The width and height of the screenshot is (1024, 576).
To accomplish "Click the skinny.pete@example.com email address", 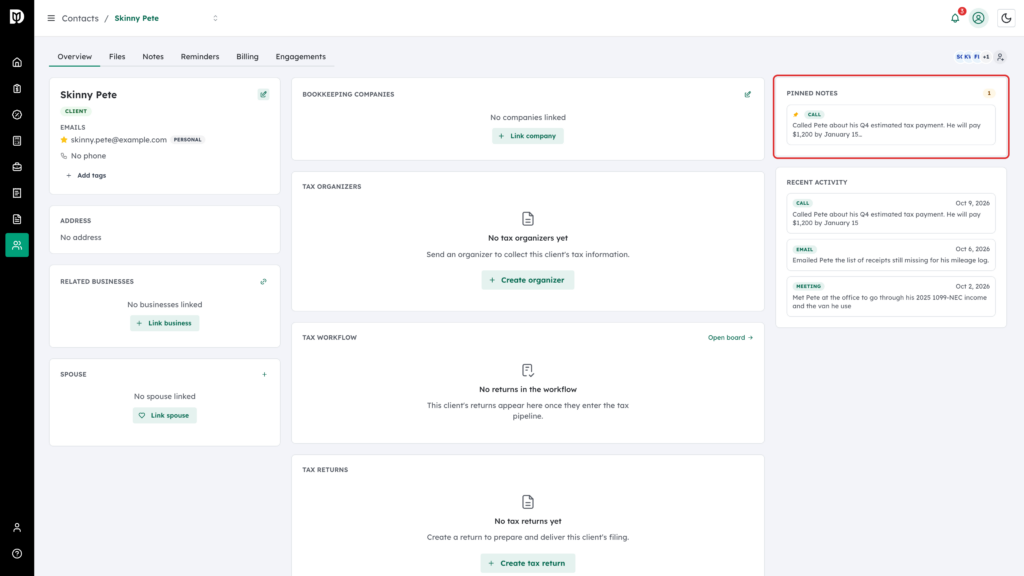I will [x=119, y=140].
